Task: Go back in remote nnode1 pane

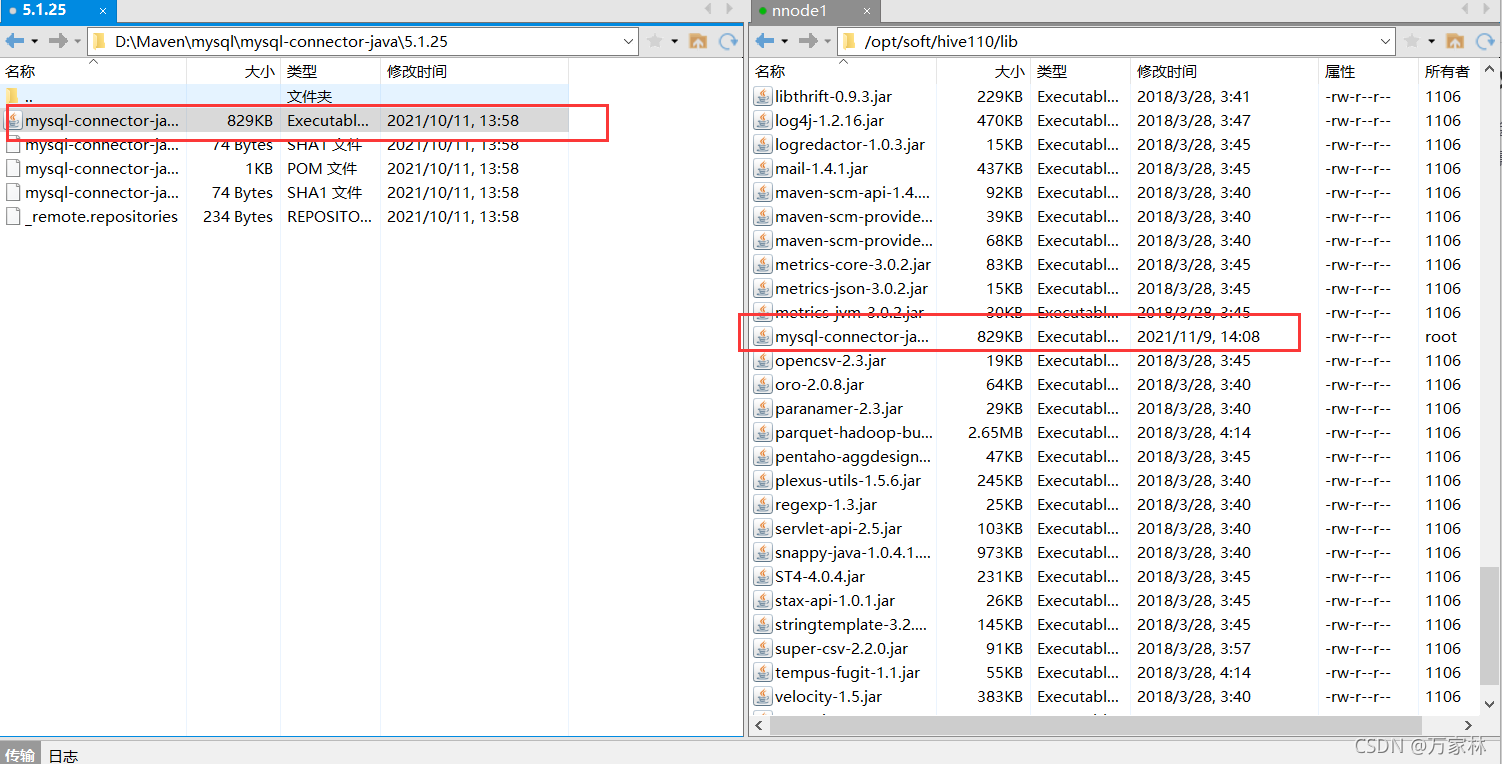Action: (x=765, y=41)
